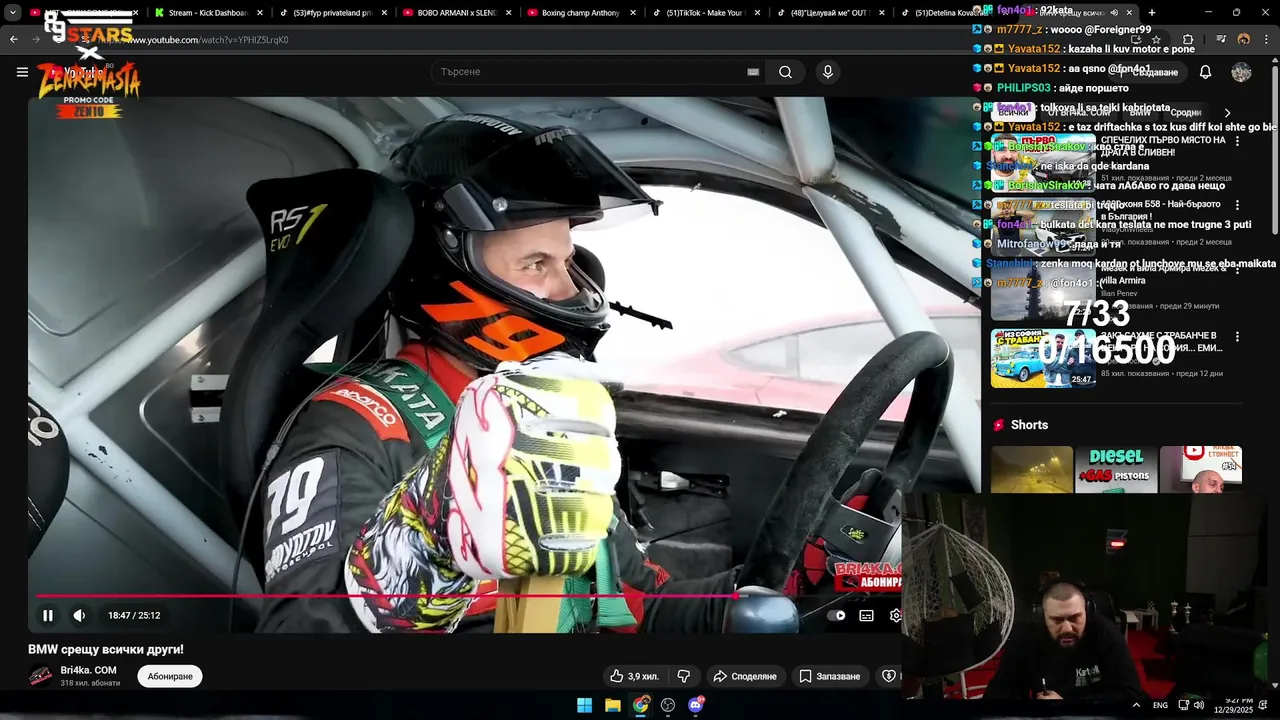Open browser extensions puzzle icon
The height and width of the screenshot is (720, 1280).
point(1188,40)
